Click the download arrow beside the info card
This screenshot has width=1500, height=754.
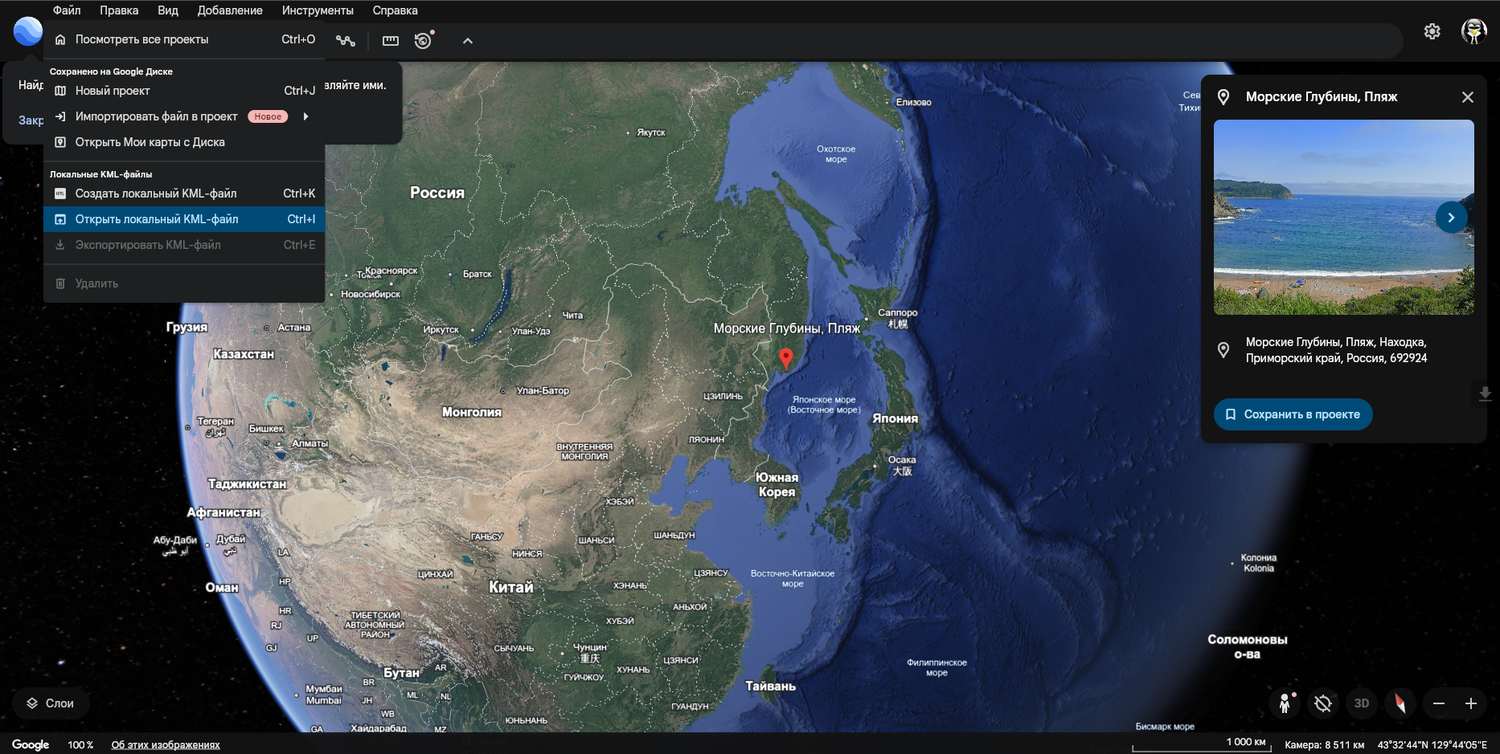(1485, 394)
